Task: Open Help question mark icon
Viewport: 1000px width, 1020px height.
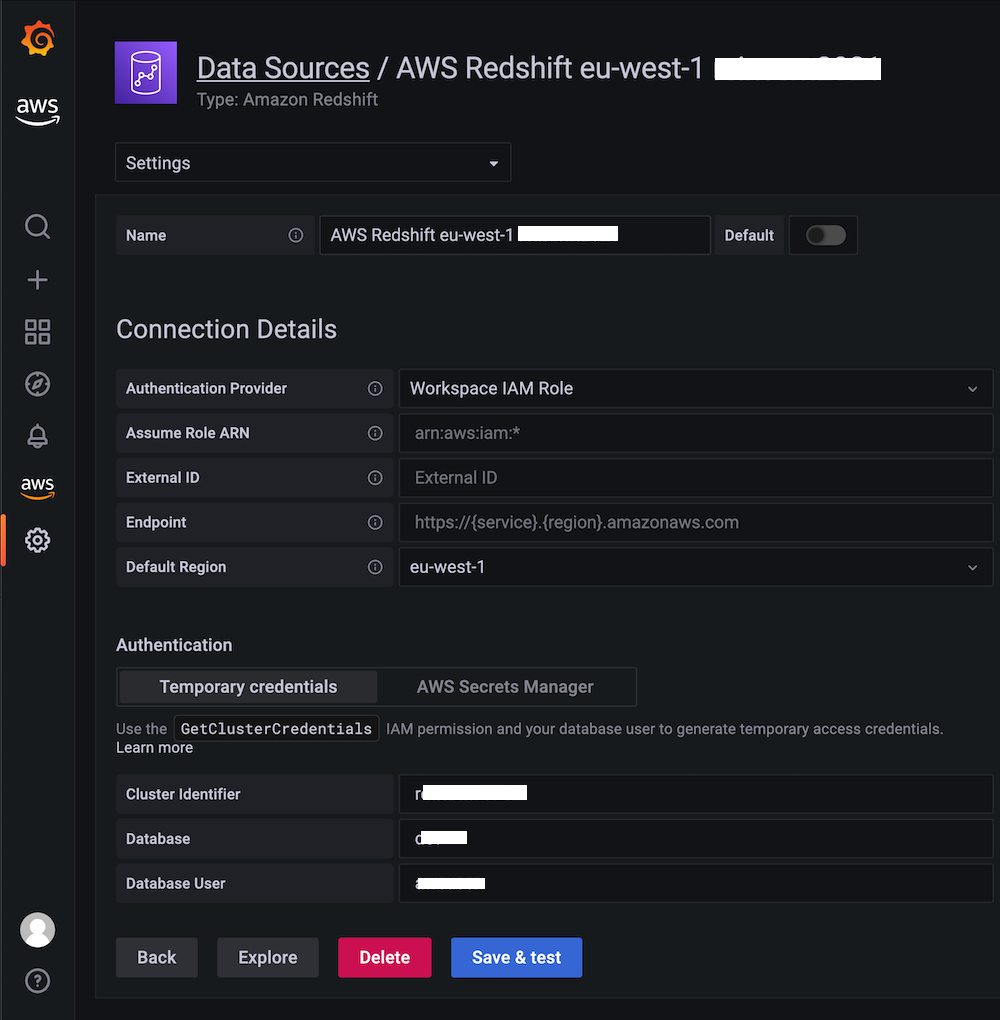Action: point(38,980)
